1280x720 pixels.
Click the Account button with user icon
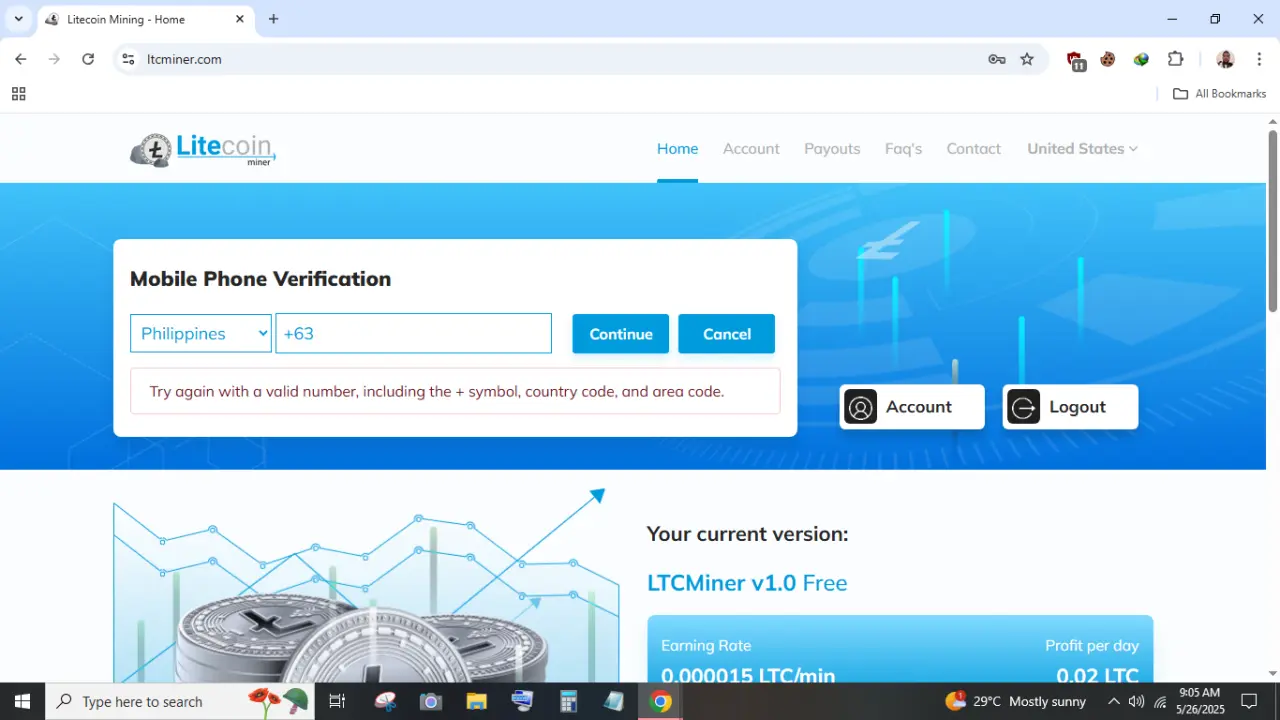click(x=912, y=407)
